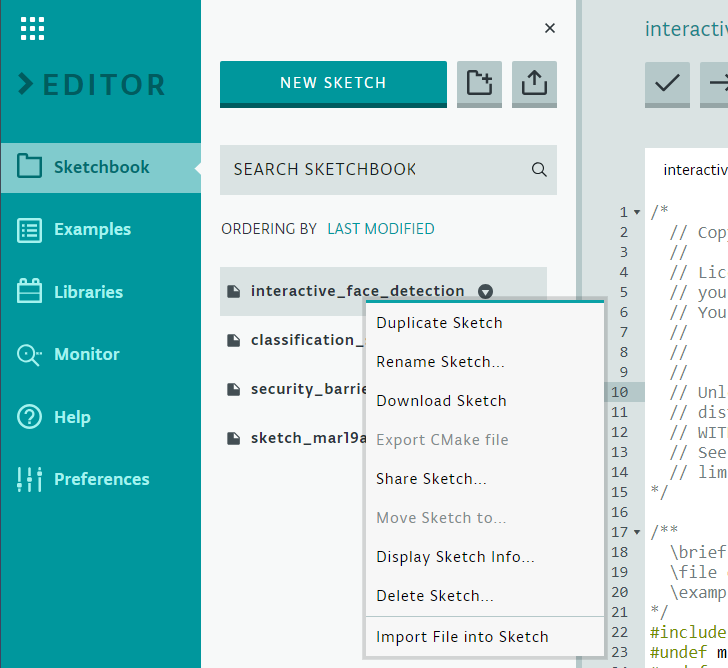Close the sketchbook panel with X
728x668 pixels.
550,28
